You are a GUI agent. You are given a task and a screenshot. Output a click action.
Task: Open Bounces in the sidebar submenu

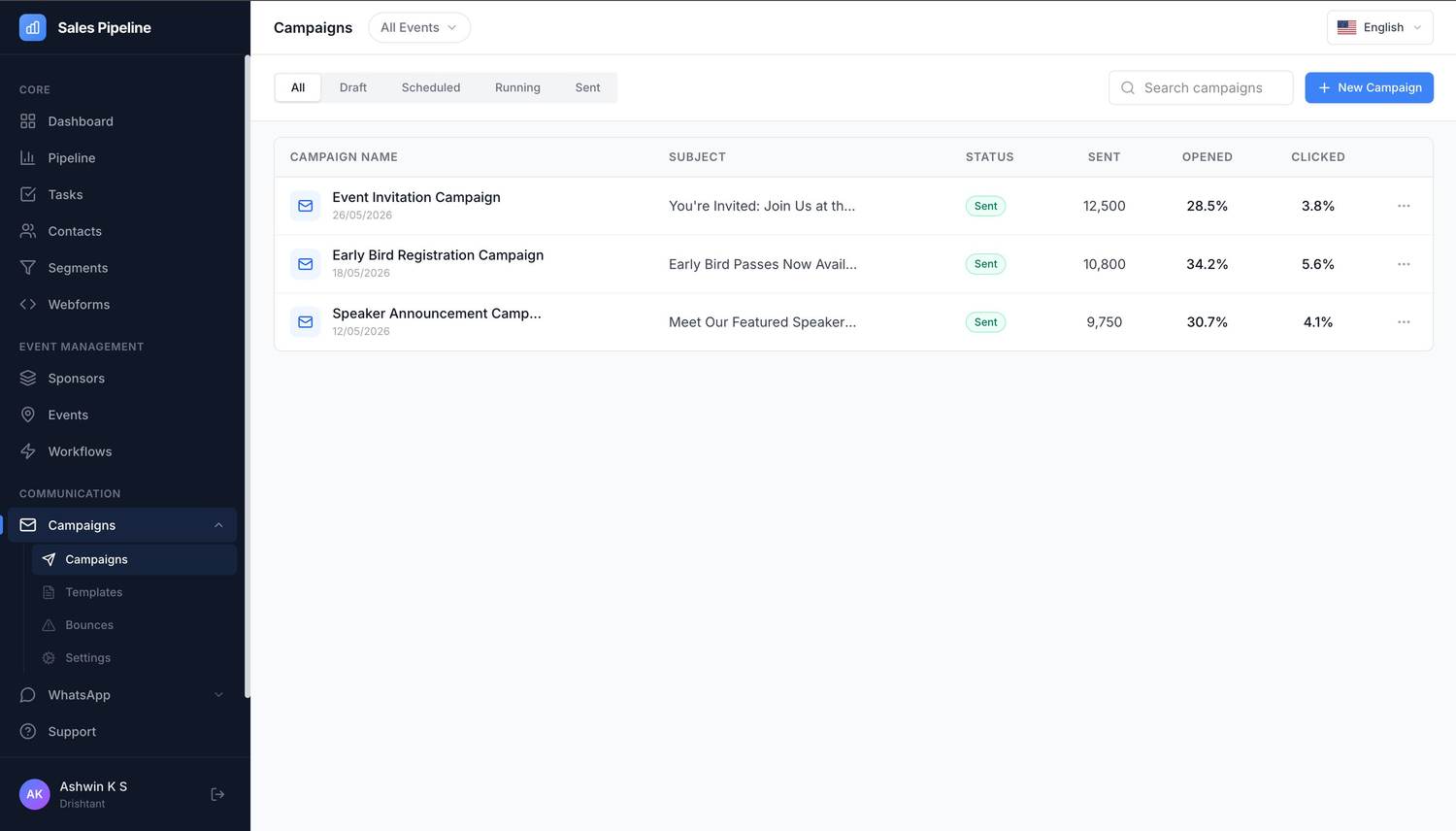tap(134, 625)
